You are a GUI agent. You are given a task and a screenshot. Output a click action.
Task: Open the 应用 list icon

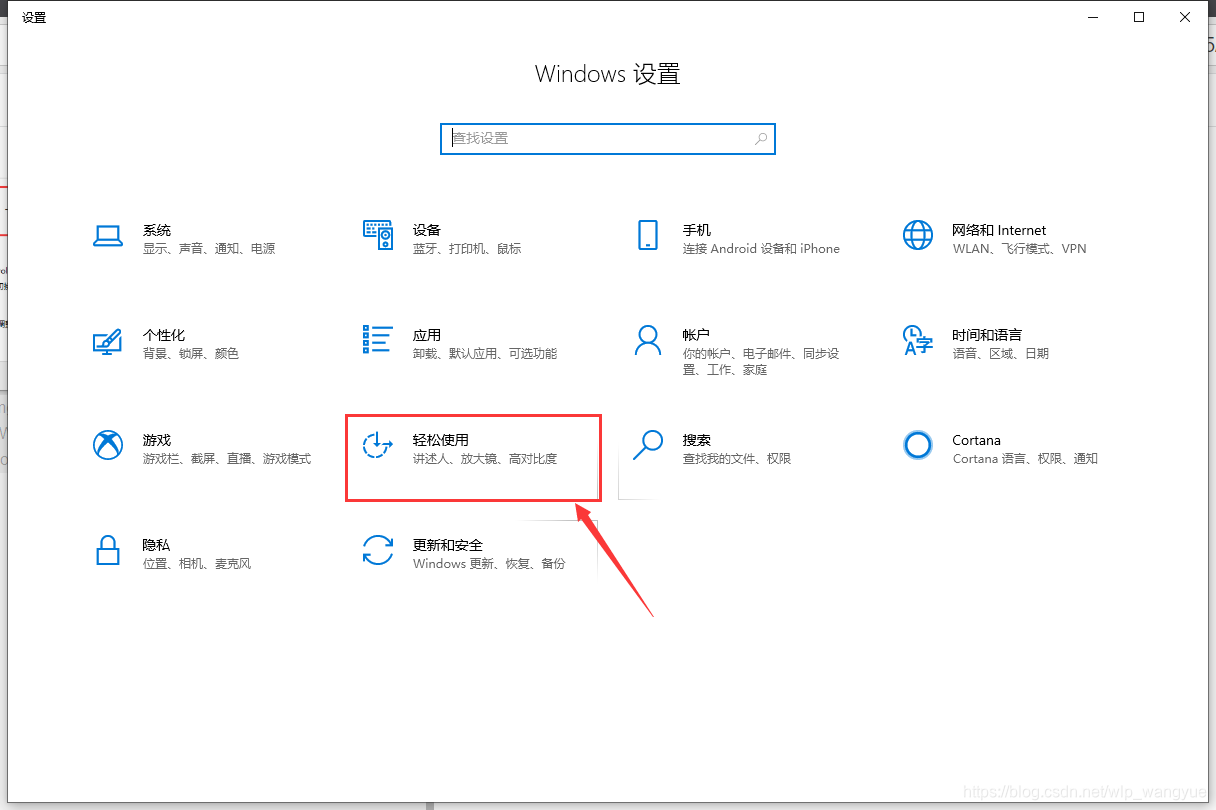click(377, 340)
